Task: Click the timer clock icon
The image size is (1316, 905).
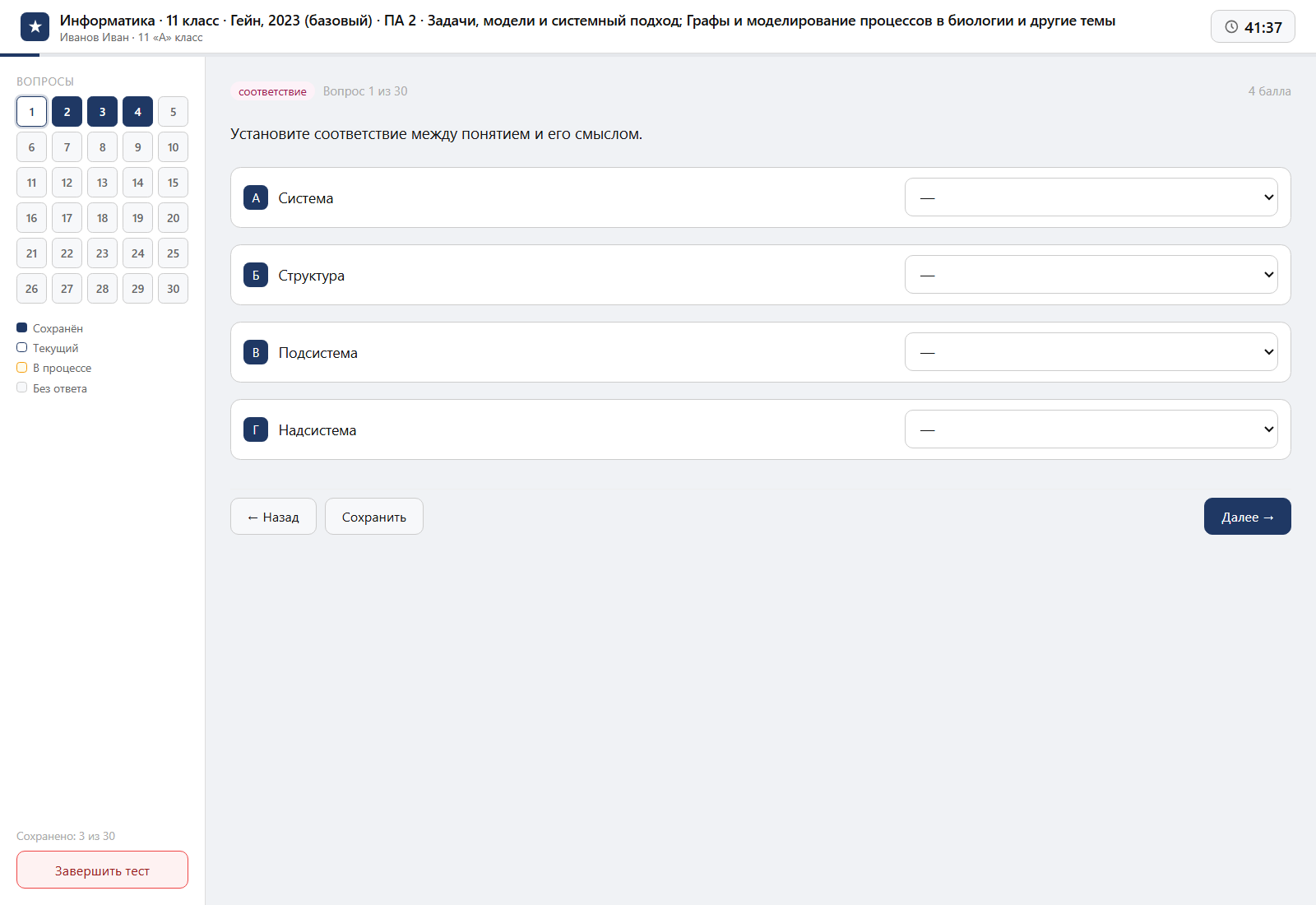Action: pyautogui.click(x=1231, y=27)
